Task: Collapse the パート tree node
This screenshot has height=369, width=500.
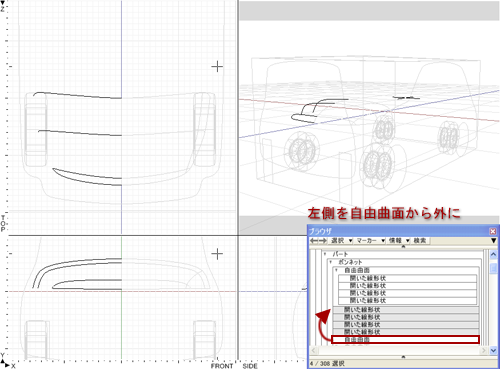Action: pyautogui.click(x=325, y=254)
